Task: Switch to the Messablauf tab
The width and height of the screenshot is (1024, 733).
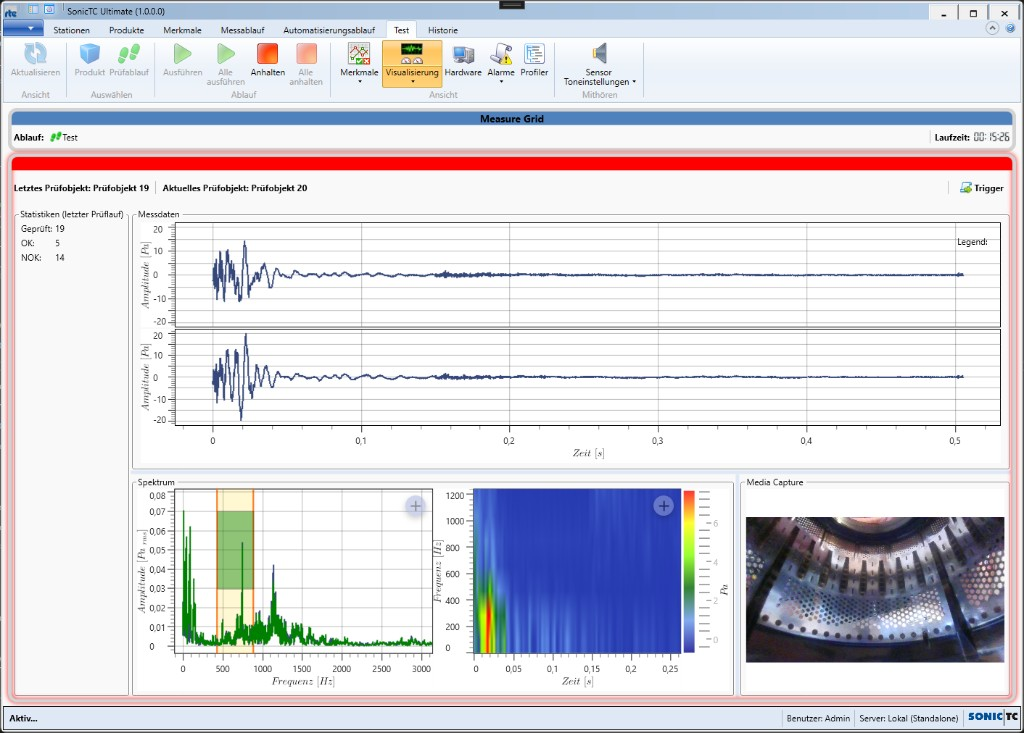Action: (242, 30)
